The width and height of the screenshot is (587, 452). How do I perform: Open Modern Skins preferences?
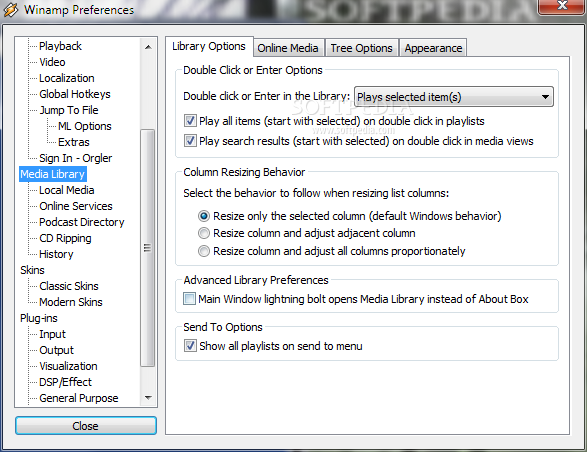point(71,302)
